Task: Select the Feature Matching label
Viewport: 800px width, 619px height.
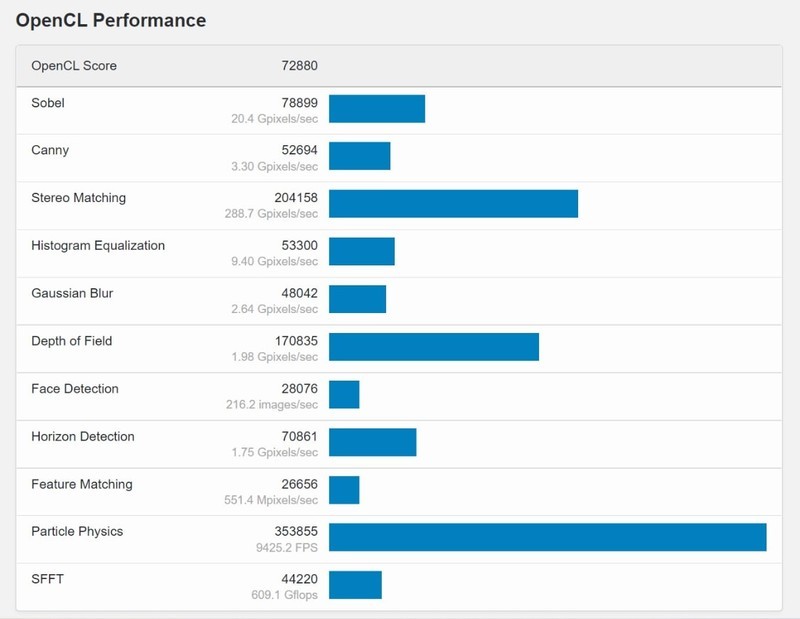Action: pyautogui.click(x=81, y=484)
